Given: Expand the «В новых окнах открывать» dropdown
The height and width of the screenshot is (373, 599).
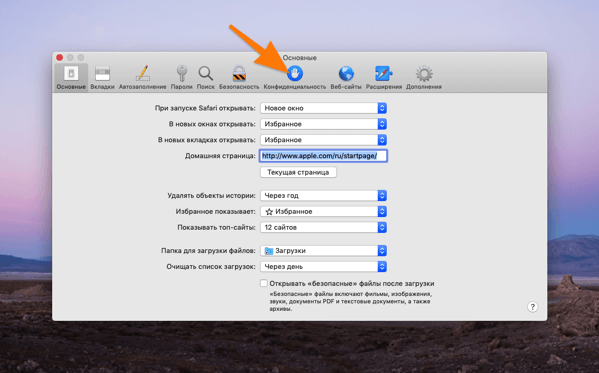Looking at the screenshot, I should pos(324,124).
